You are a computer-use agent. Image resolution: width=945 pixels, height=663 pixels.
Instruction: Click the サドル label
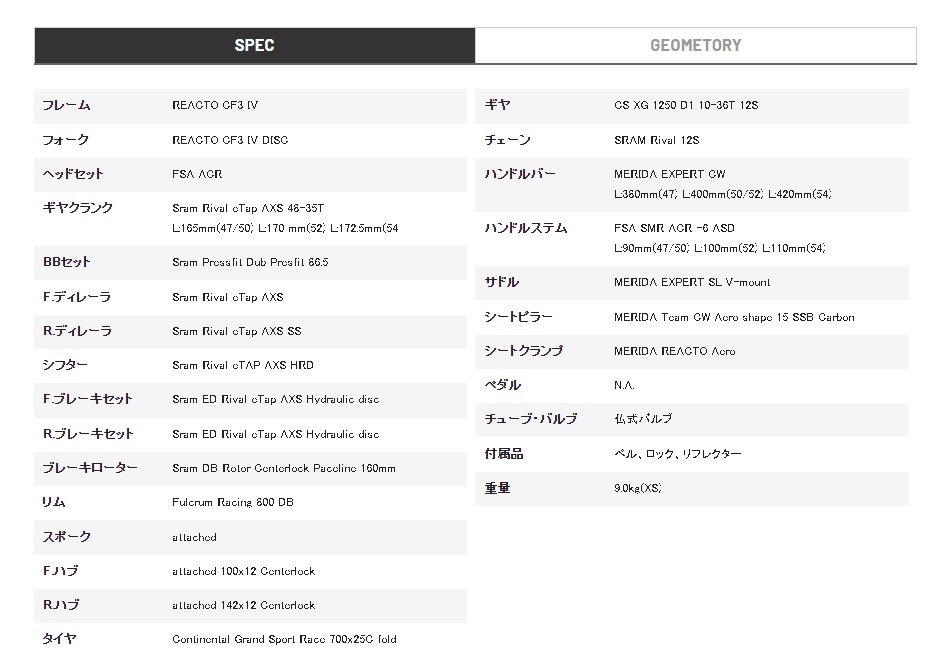point(501,282)
